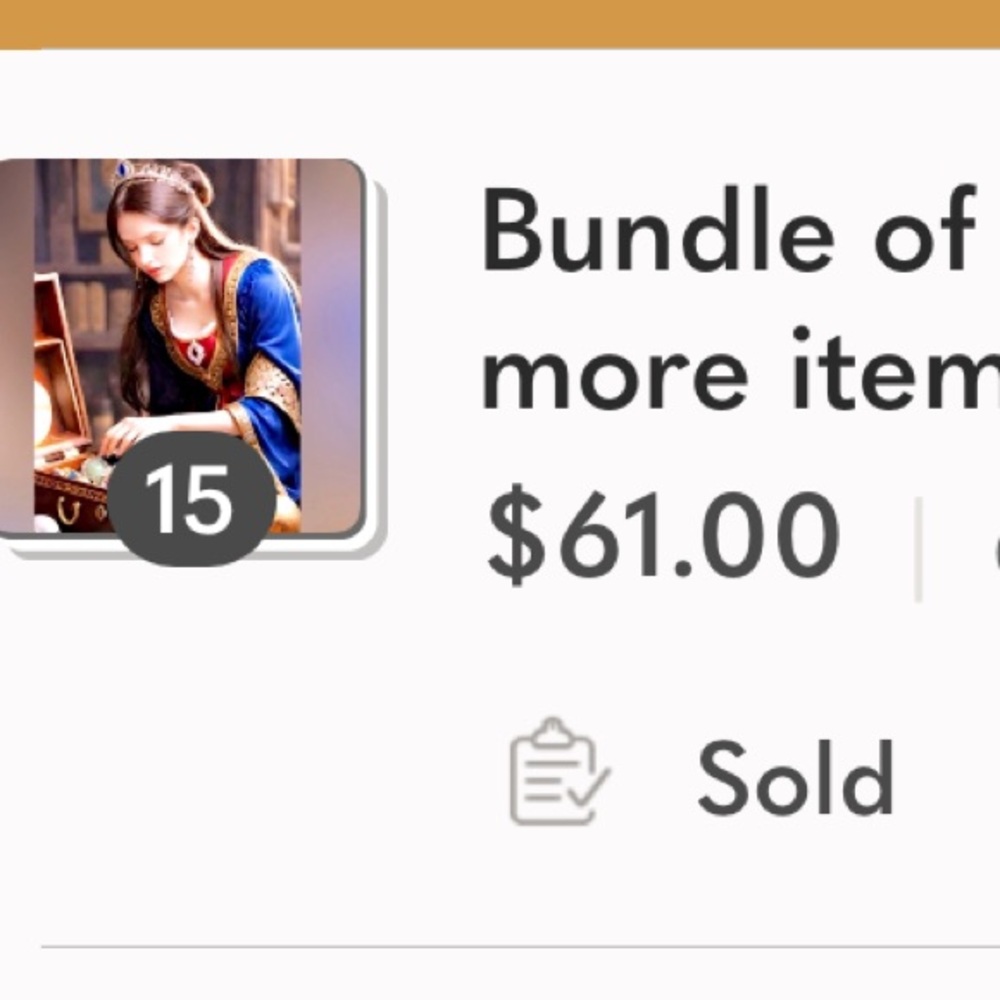Click the $61.00 price
The image size is (1000, 1000).
[662, 535]
